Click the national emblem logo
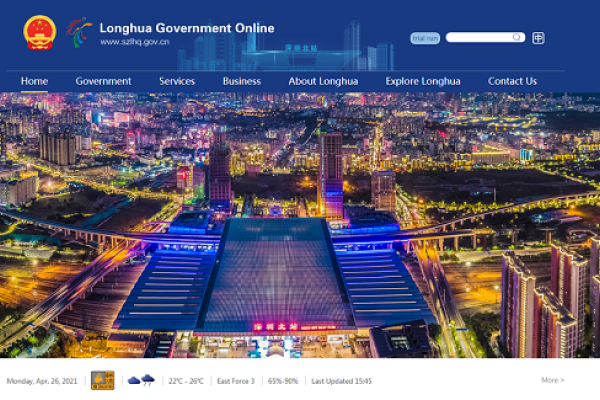600x400 pixels. (40, 33)
